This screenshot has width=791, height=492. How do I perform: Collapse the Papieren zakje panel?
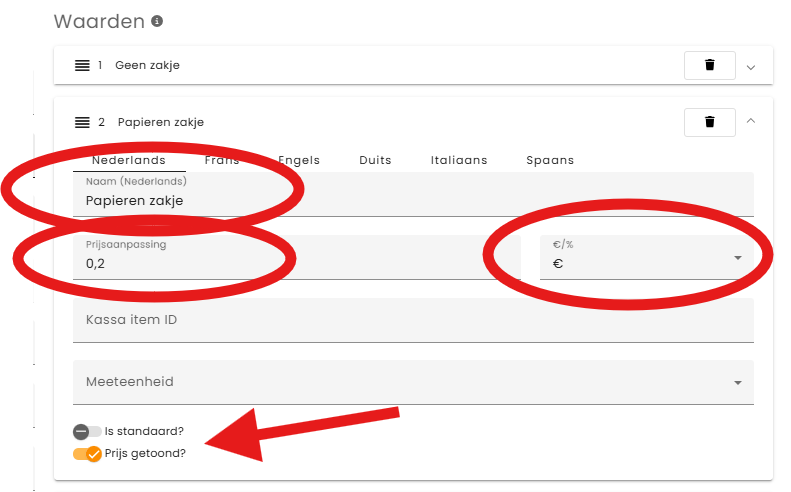coord(751,122)
